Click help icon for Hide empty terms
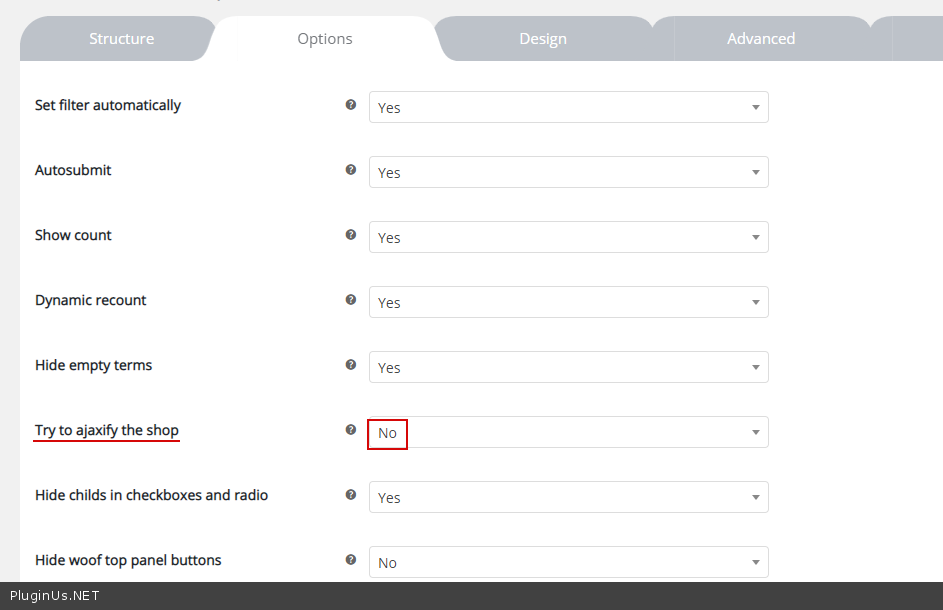Screen dimensions: 943x610 pos(351,364)
